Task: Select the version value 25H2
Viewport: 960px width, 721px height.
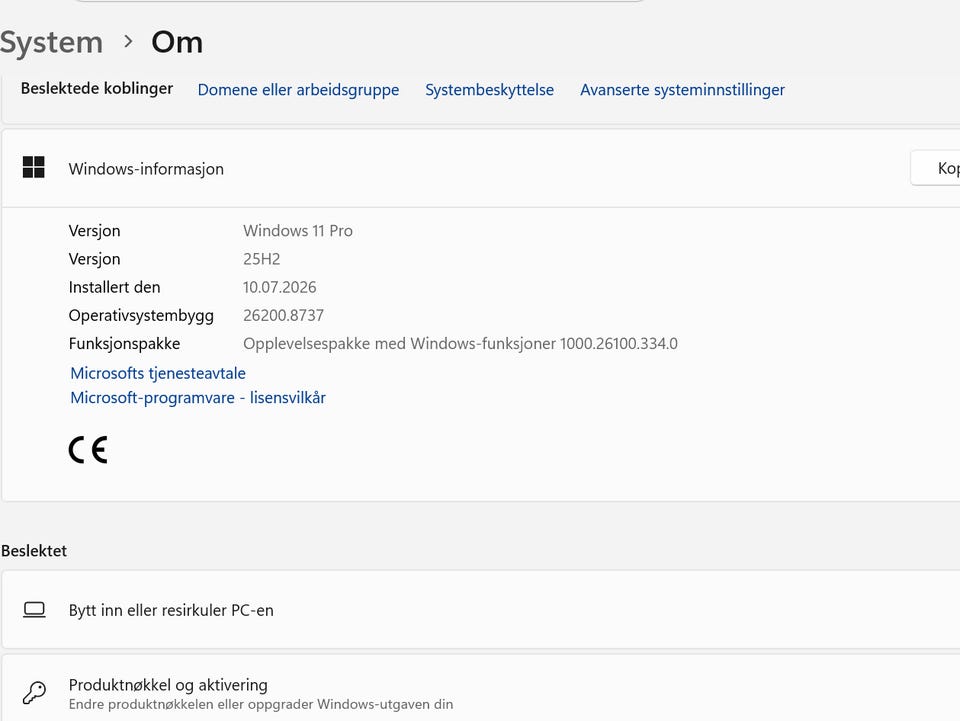Action: point(261,259)
